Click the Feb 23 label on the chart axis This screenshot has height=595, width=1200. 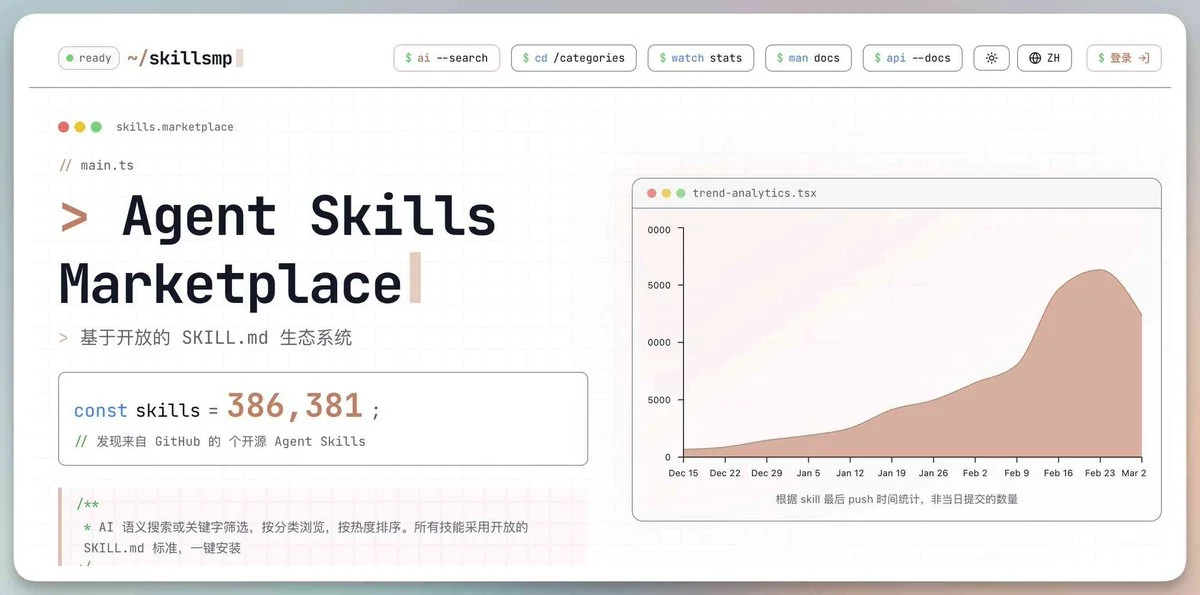(1100, 473)
